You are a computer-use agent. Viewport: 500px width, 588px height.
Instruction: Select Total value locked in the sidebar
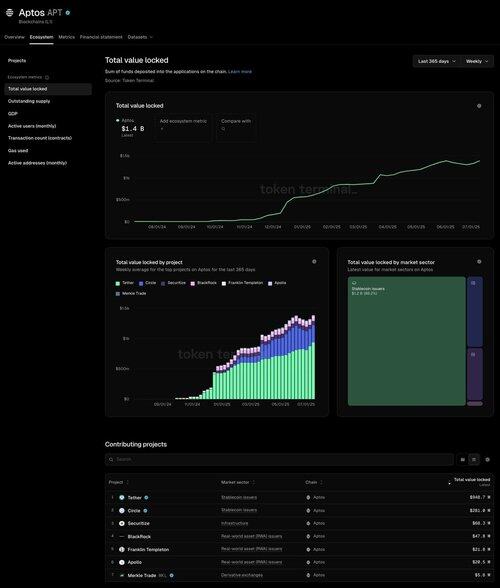point(48,89)
